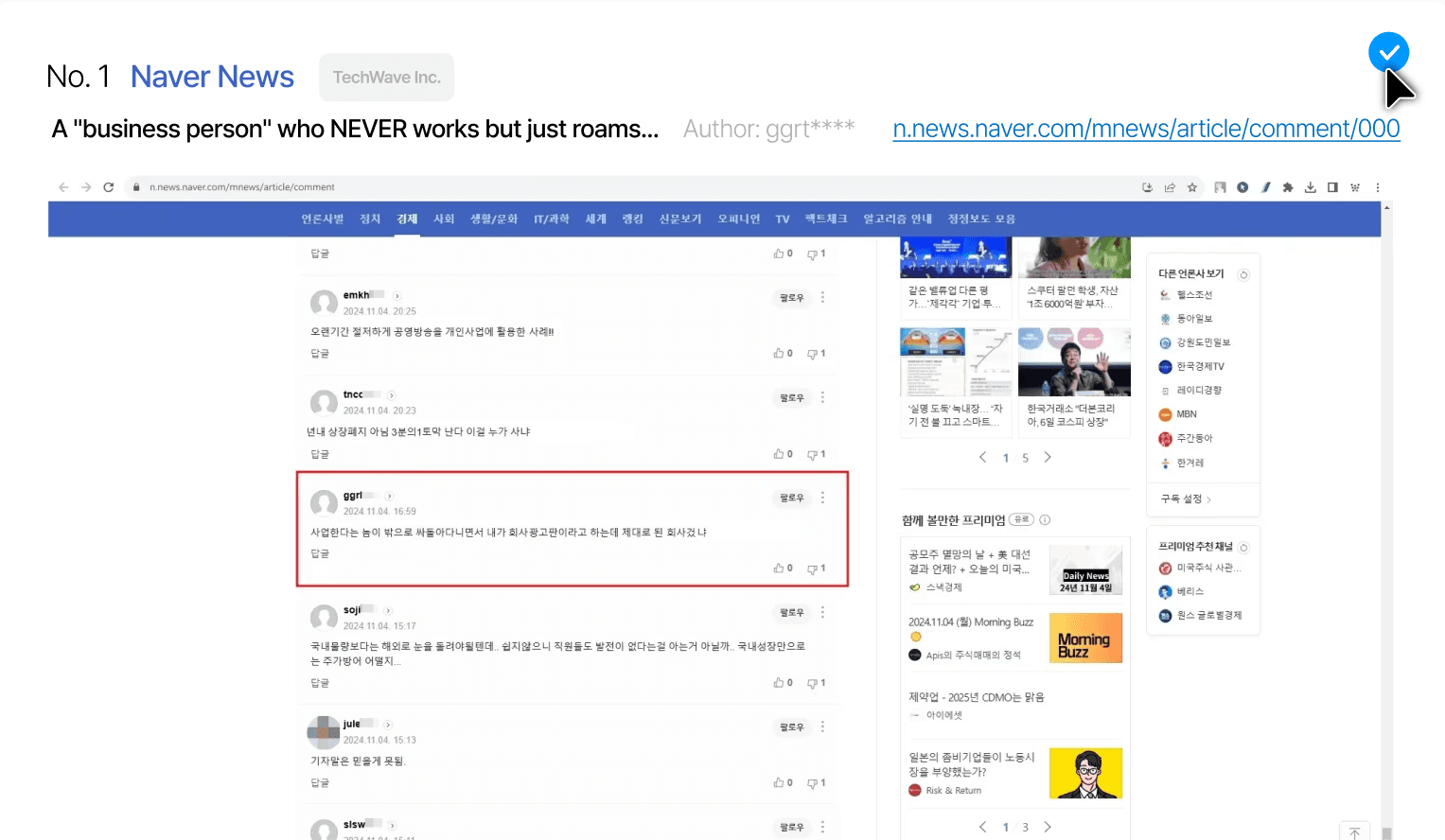Go back using the browser back arrow
Screen dimensions: 1445x840
pyautogui.click(x=63, y=187)
